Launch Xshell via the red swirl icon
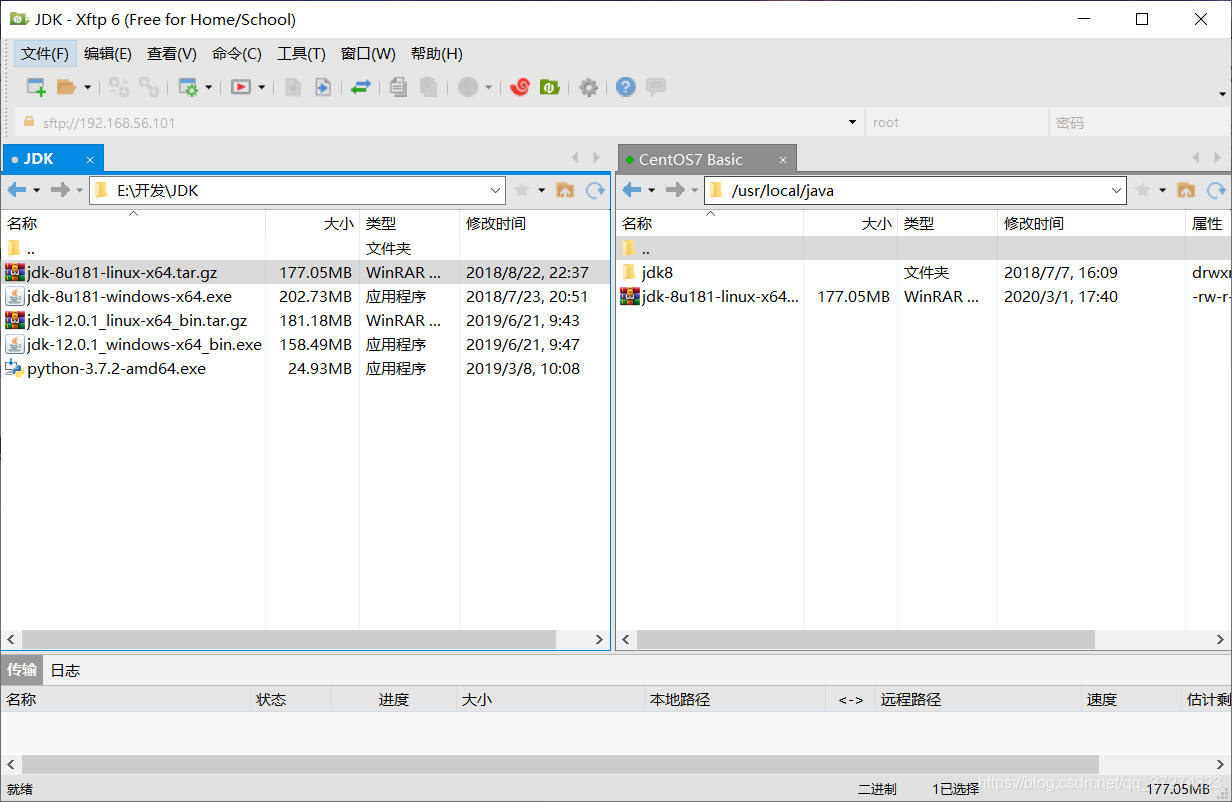The width and height of the screenshot is (1232, 802). click(519, 87)
